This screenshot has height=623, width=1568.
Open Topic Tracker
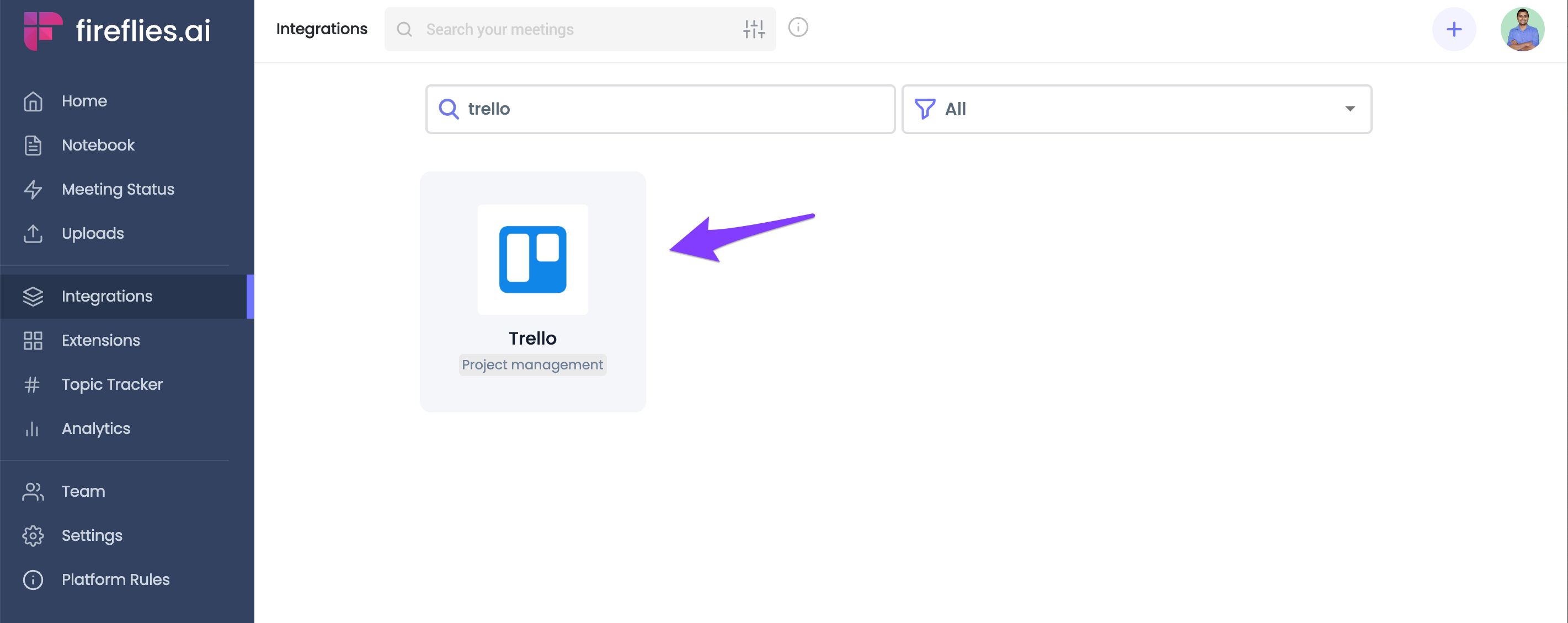(x=112, y=384)
